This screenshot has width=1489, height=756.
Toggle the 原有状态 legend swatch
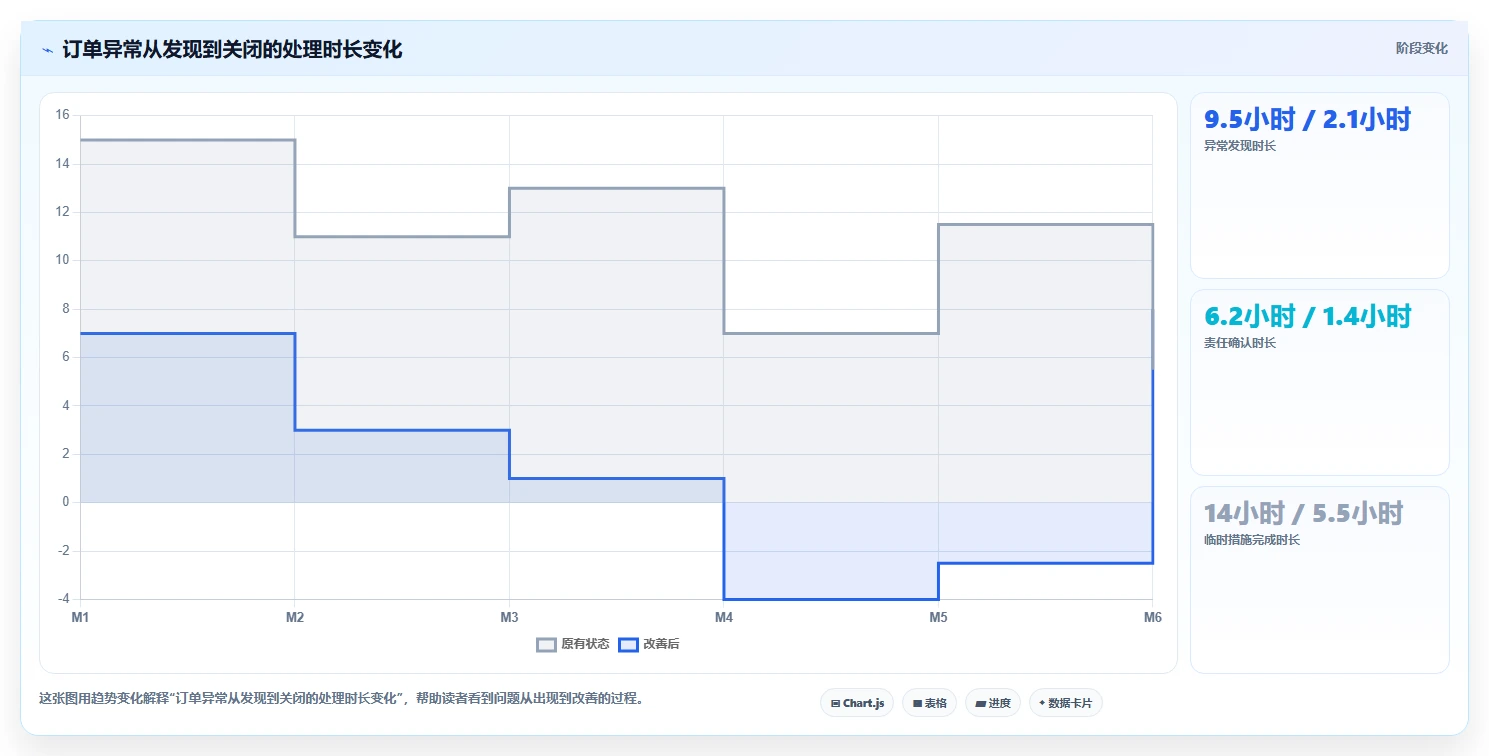pos(546,645)
